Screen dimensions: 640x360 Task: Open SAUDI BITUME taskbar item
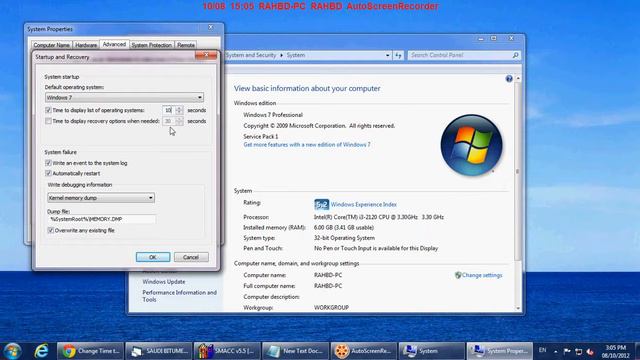point(159,351)
